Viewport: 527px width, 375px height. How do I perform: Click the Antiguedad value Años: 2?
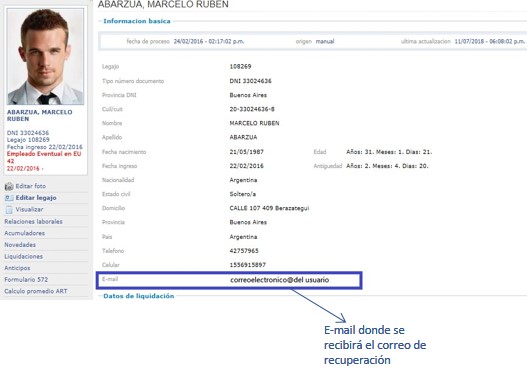[387, 166]
